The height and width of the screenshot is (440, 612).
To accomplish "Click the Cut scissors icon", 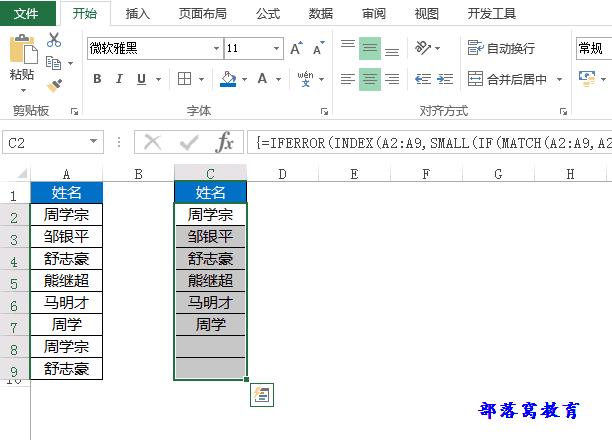I will (x=54, y=40).
